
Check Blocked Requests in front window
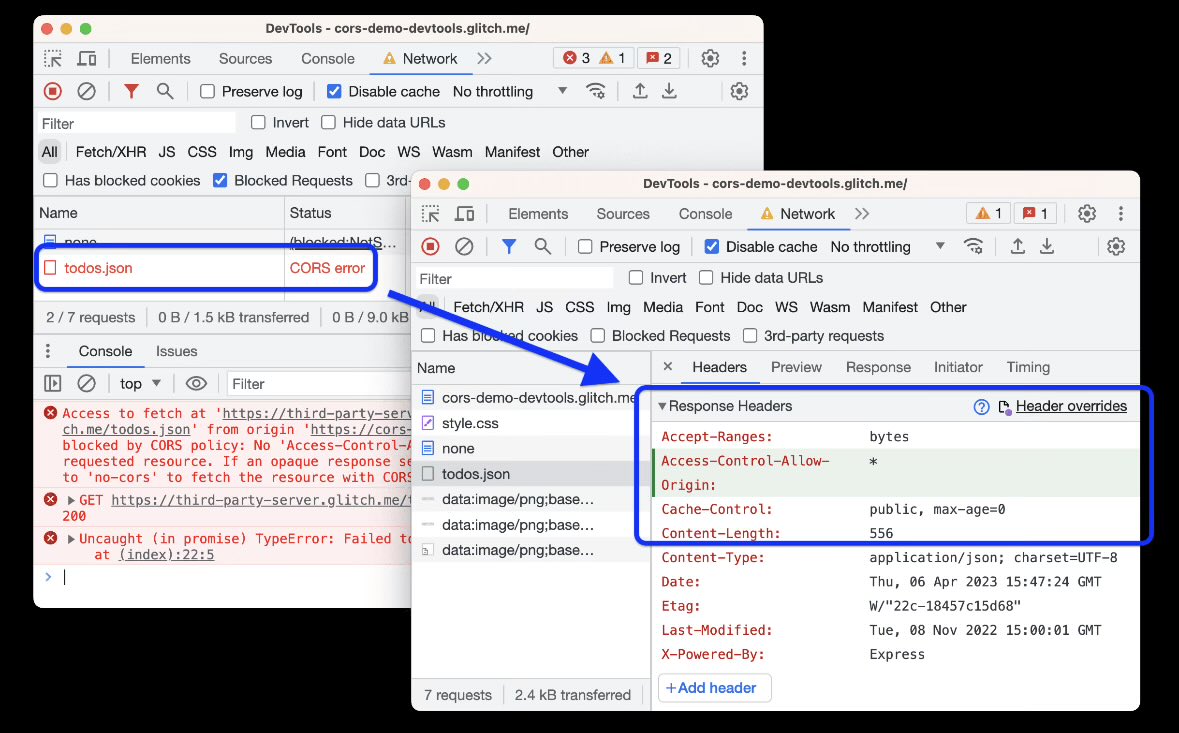tap(597, 336)
